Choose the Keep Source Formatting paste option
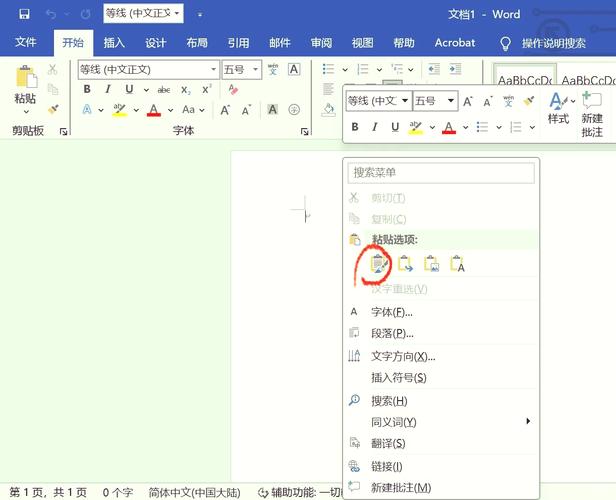Image resolution: width=616 pixels, height=500 pixels. pos(379,264)
